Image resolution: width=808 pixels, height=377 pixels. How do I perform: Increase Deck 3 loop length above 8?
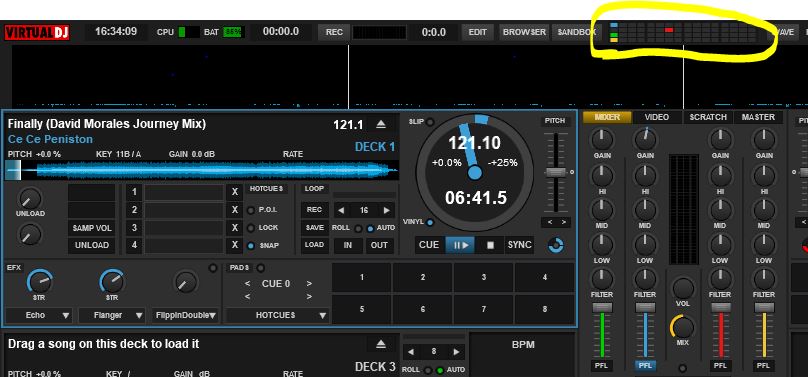[x=456, y=352]
